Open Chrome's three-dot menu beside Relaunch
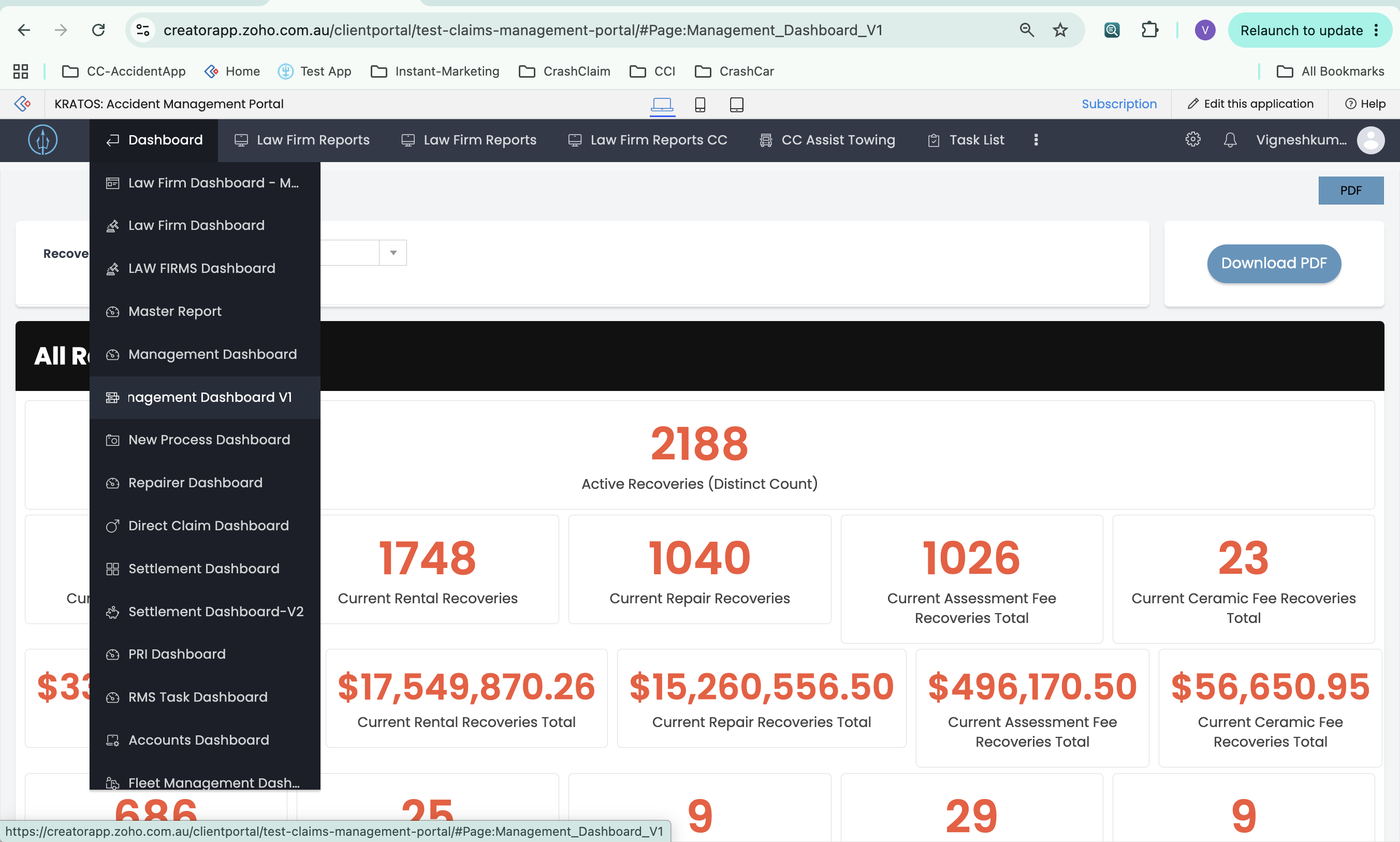 tap(1376, 30)
